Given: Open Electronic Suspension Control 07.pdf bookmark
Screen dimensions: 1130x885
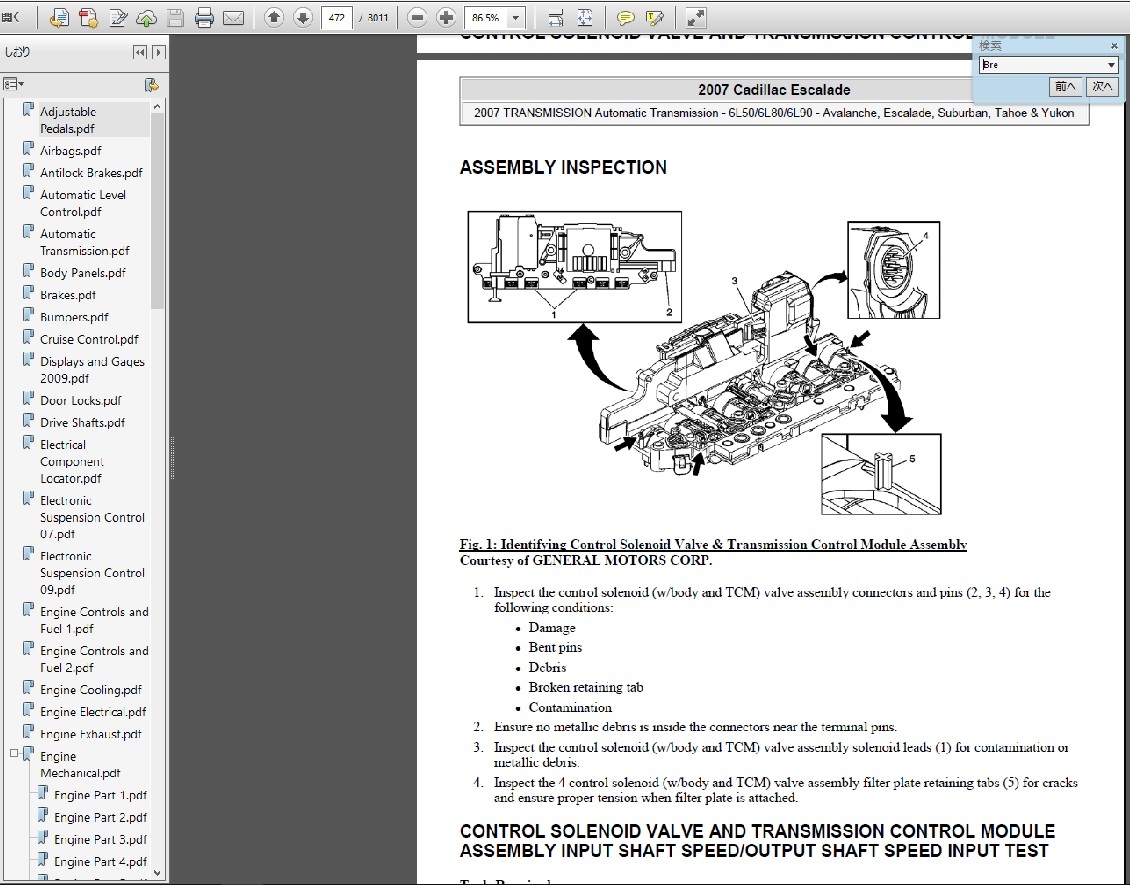Looking at the screenshot, I should pyautogui.click(x=92, y=517).
